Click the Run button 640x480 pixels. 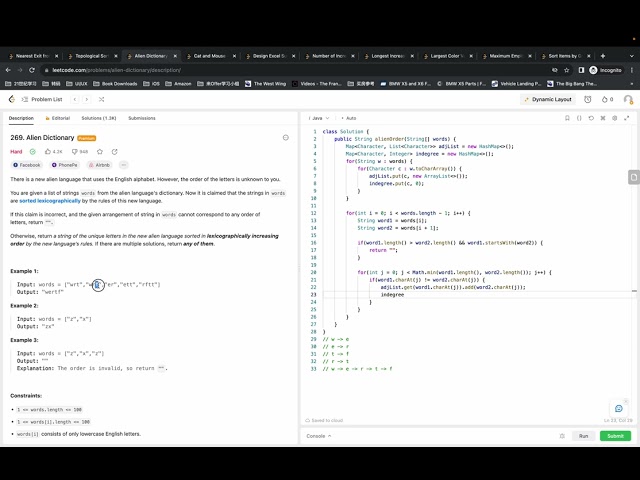click(583, 436)
